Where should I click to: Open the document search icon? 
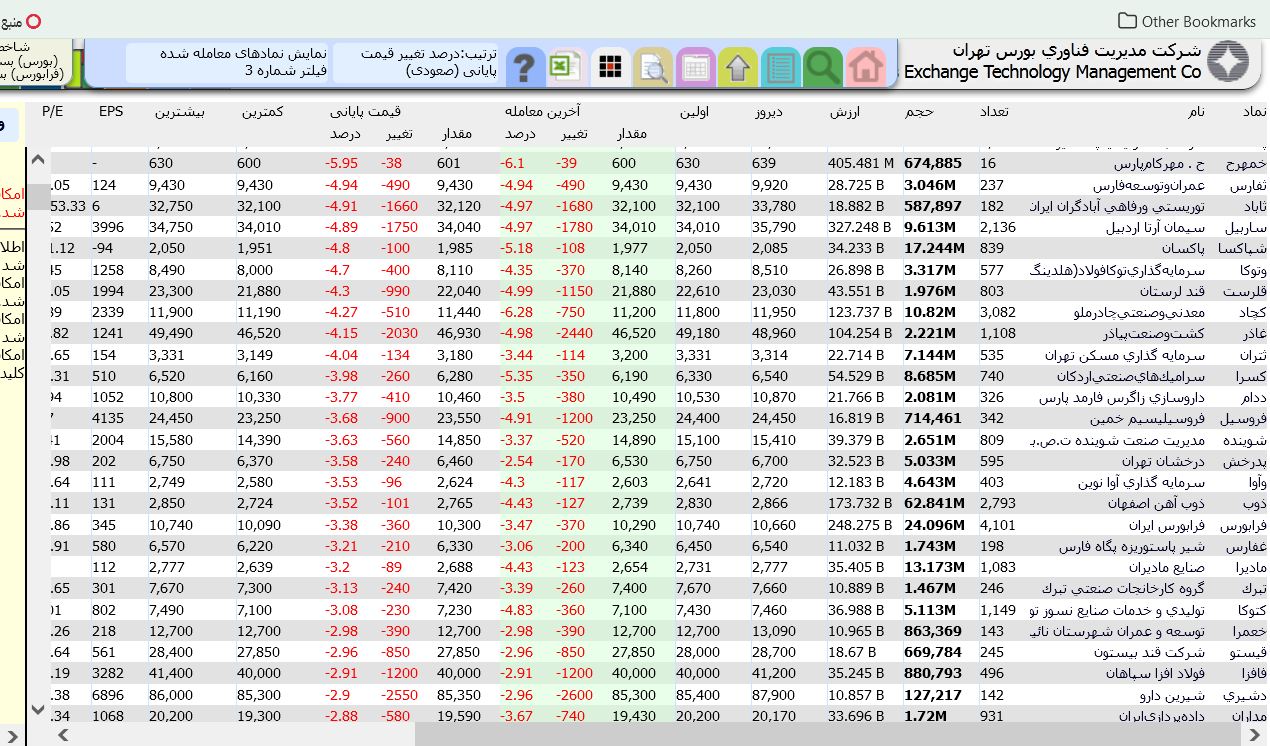coord(653,67)
